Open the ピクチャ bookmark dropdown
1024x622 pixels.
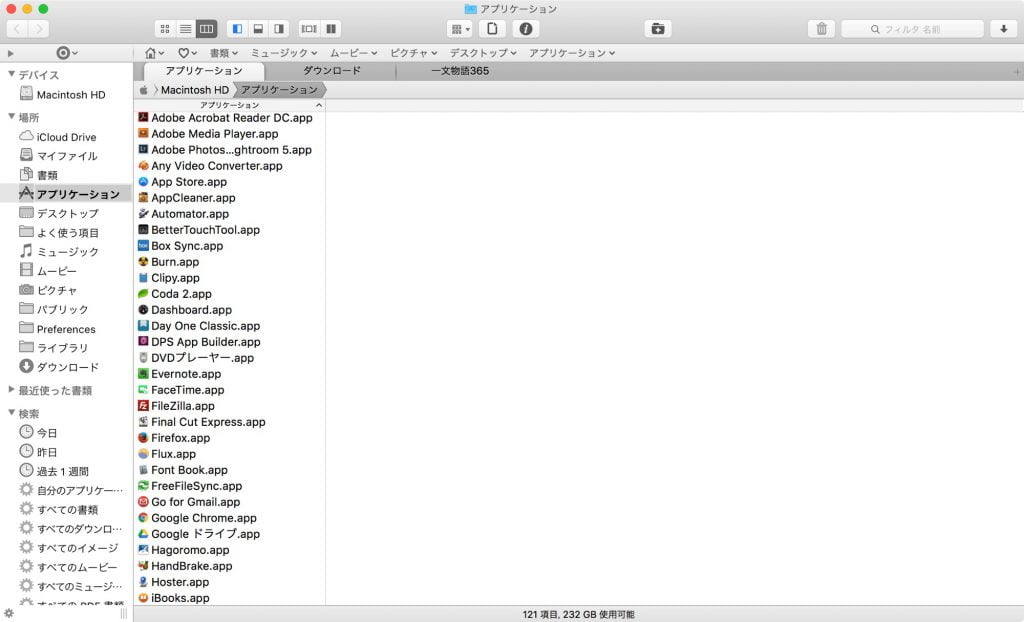[413, 53]
